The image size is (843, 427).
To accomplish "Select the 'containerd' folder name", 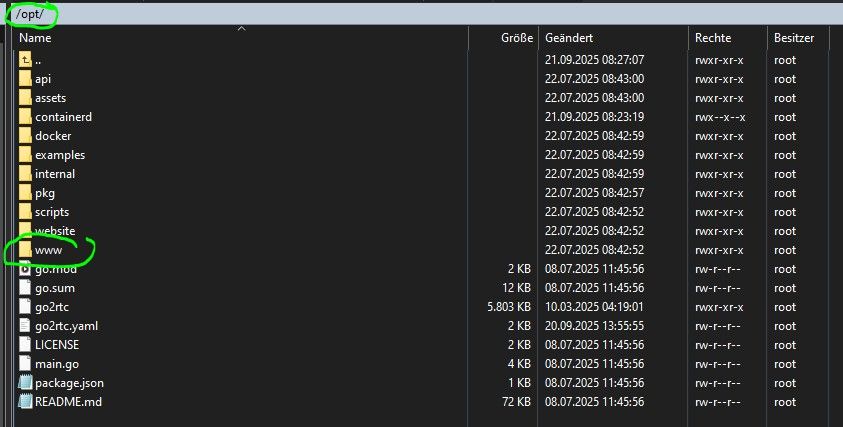I will [x=63, y=117].
